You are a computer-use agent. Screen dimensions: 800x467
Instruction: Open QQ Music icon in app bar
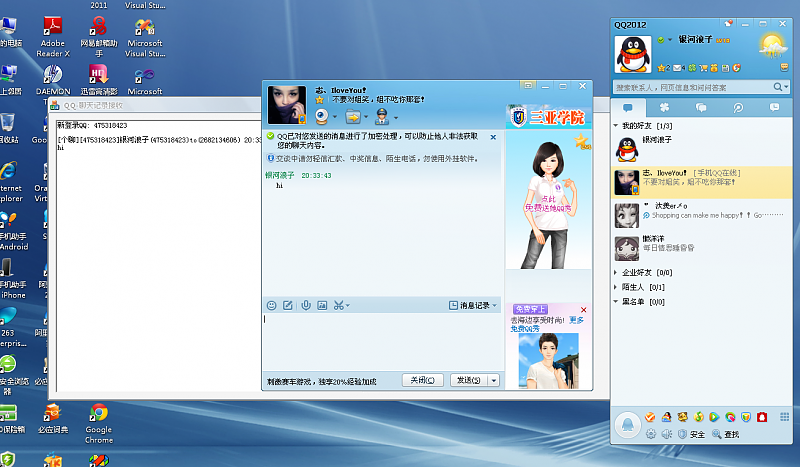point(698,417)
